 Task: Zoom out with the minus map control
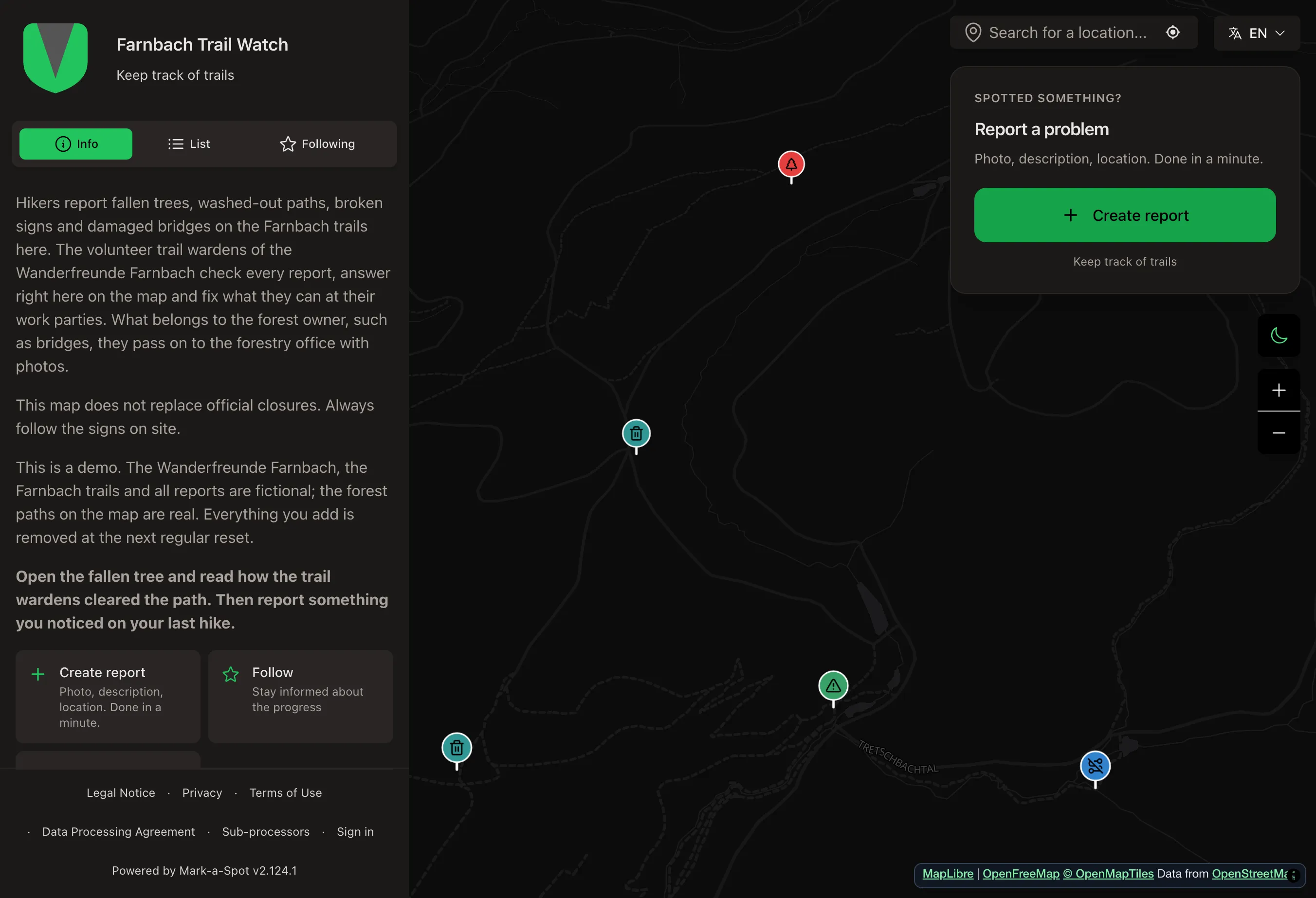click(1278, 433)
